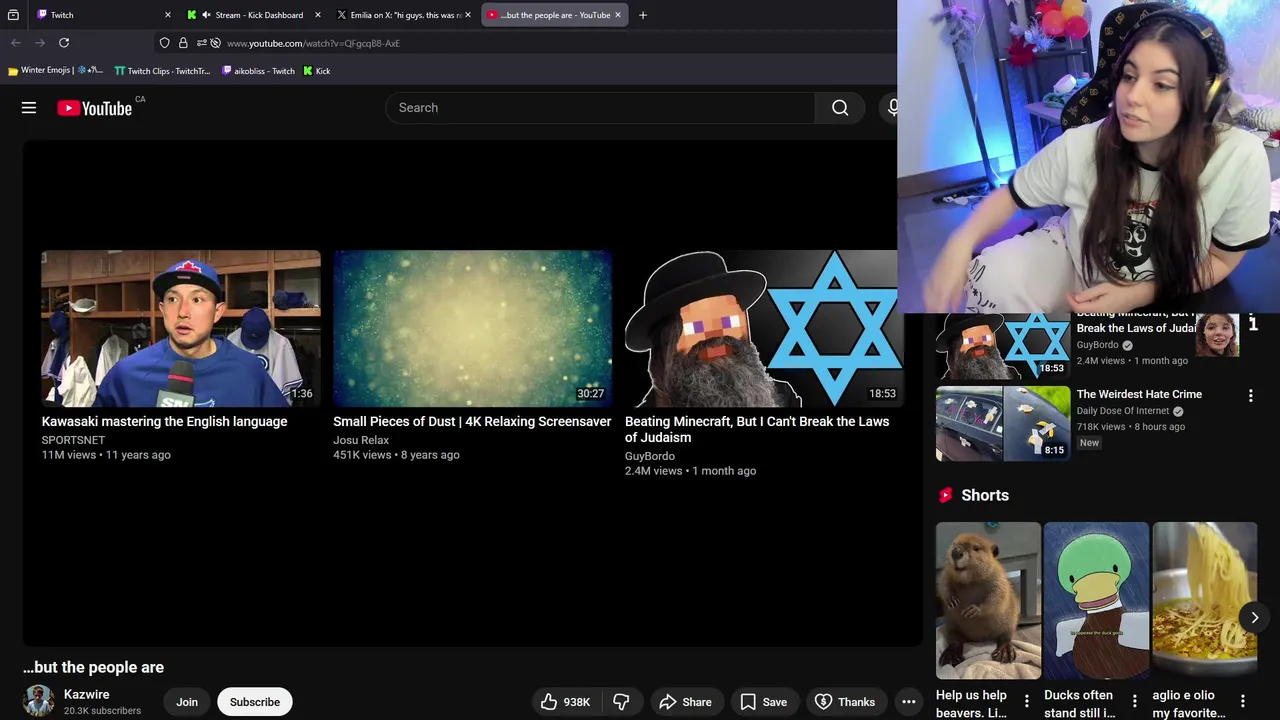Open Kick bookmark
1280x720 pixels.
(317, 71)
